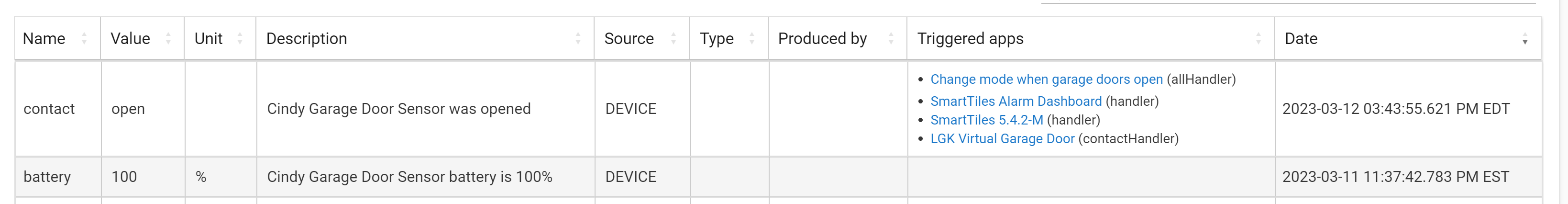Select the contact event row description
Viewport: 1568px width, 204px height.
click(398, 108)
